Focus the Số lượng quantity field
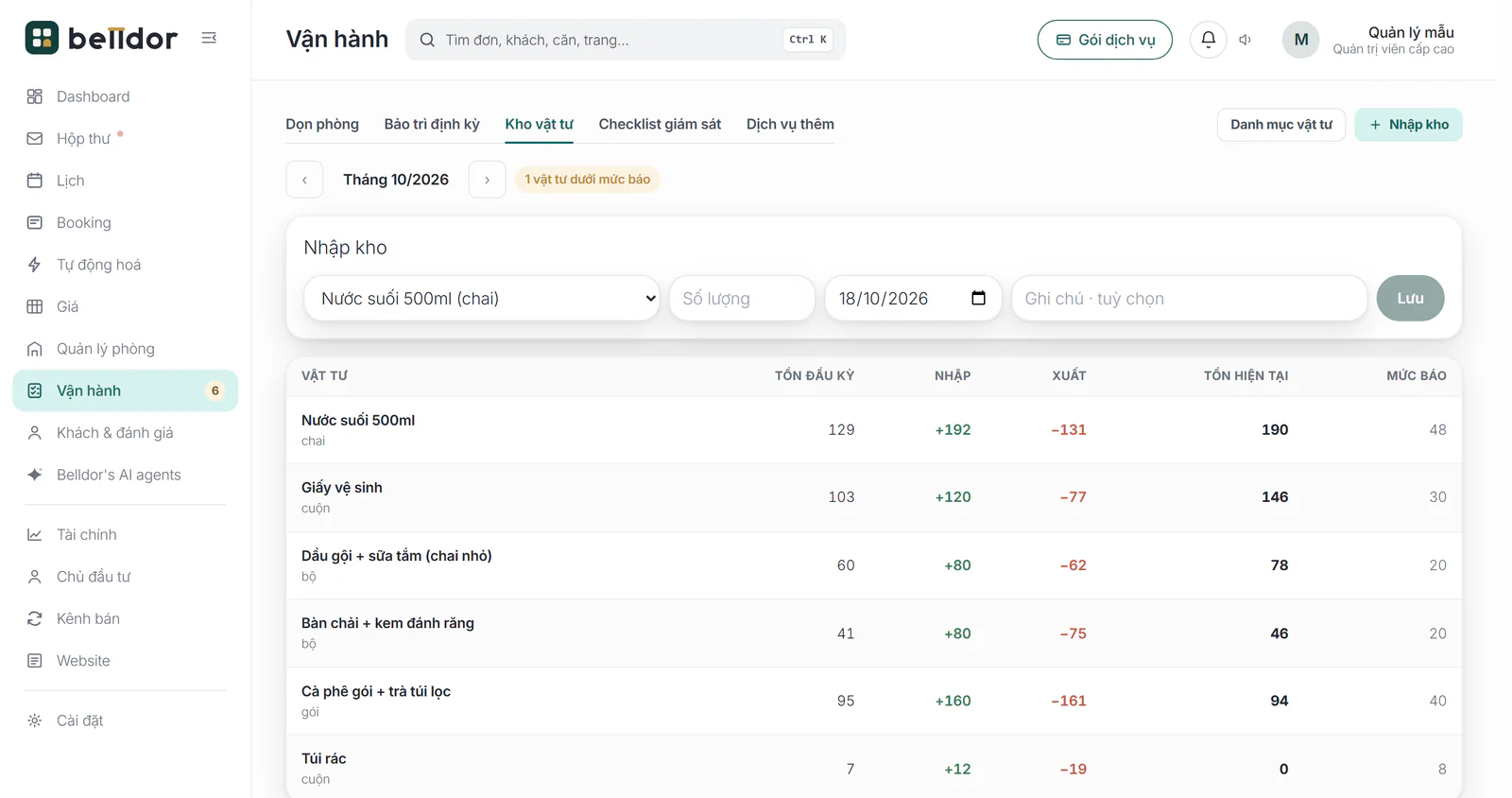Image resolution: width=1512 pixels, height=798 pixels. [742, 298]
